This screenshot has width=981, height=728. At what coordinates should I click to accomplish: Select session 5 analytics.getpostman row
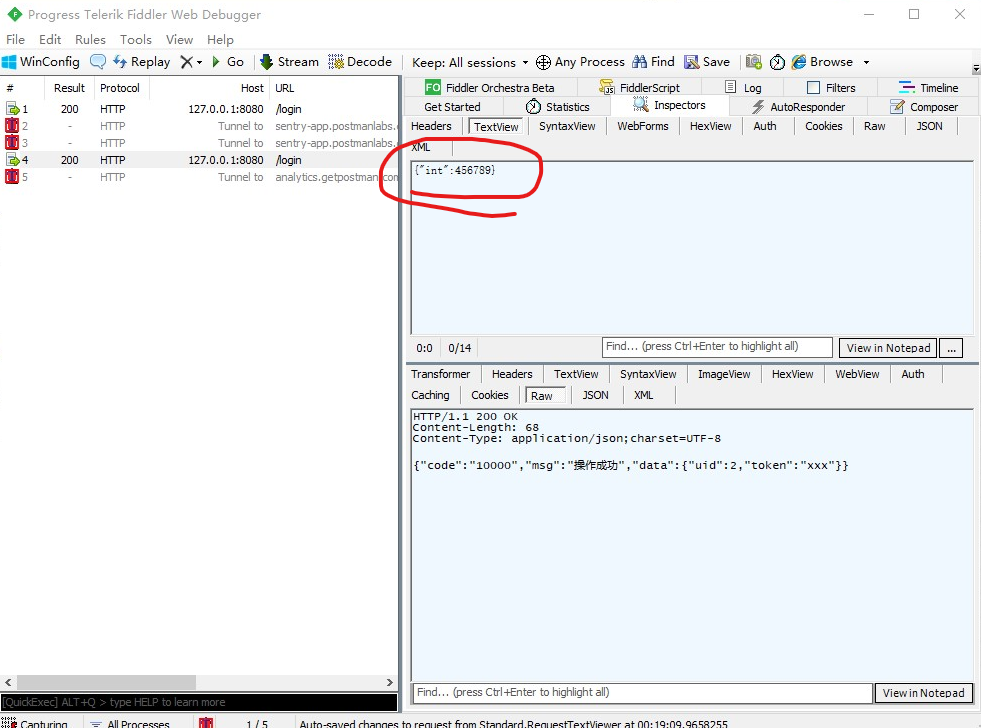199,177
